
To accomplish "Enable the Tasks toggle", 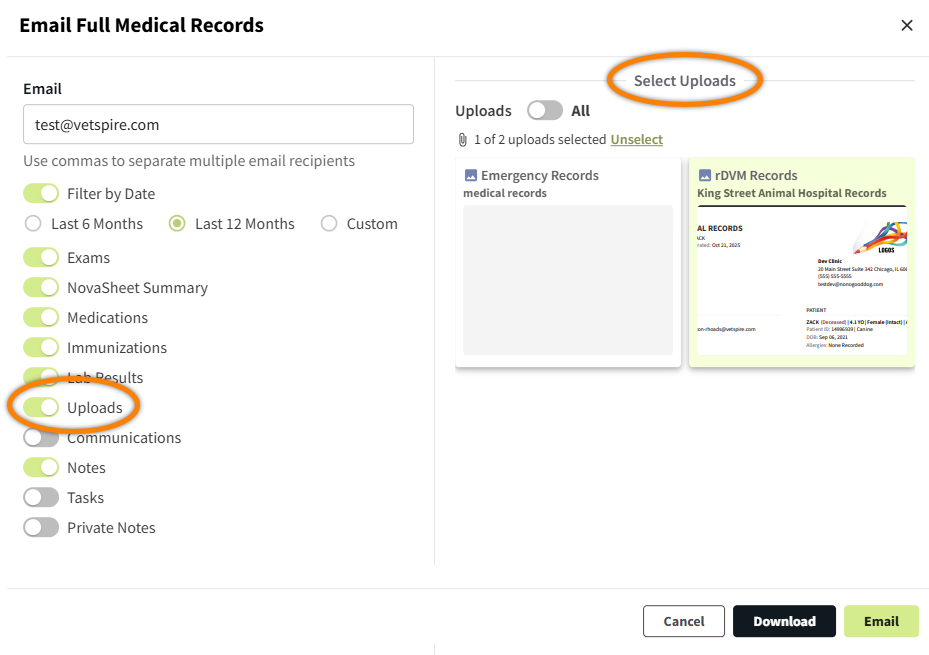I will (41, 498).
